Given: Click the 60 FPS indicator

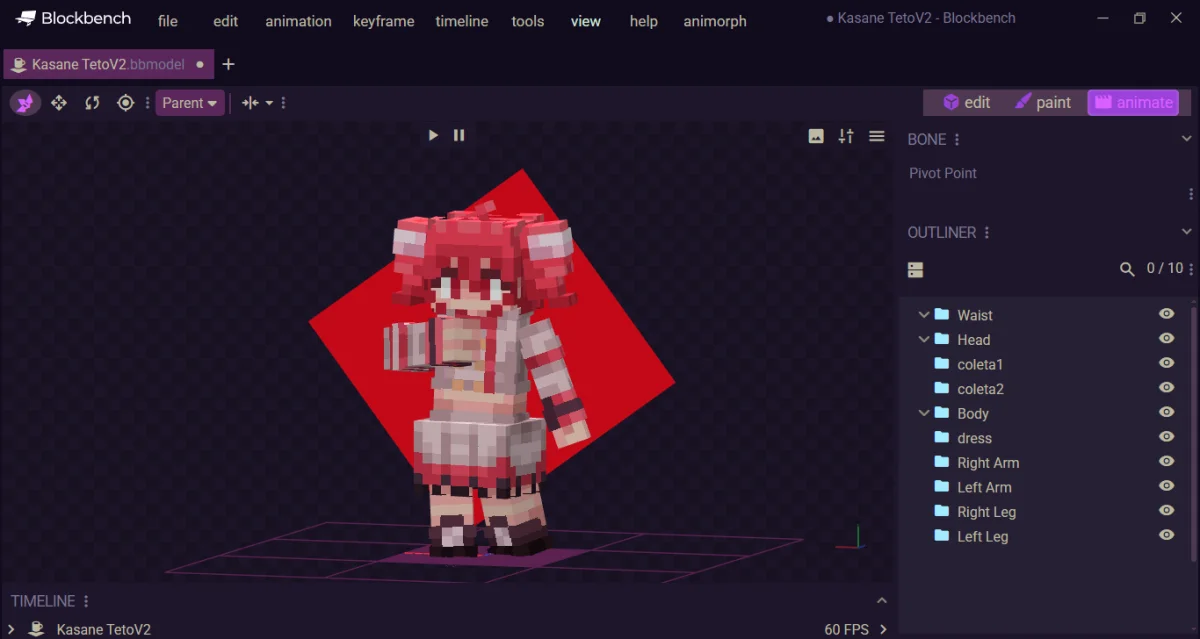Looking at the screenshot, I should point(846,629).
